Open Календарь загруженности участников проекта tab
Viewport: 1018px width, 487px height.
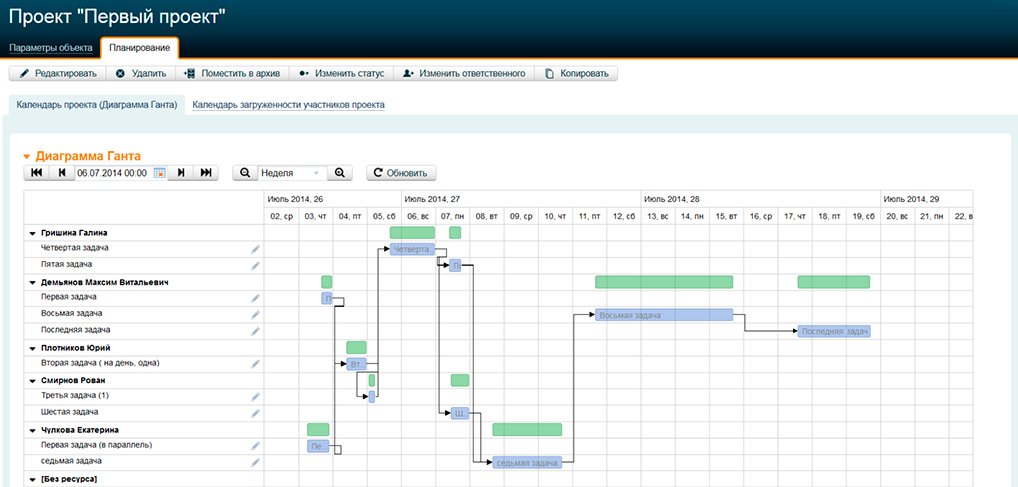289,105
